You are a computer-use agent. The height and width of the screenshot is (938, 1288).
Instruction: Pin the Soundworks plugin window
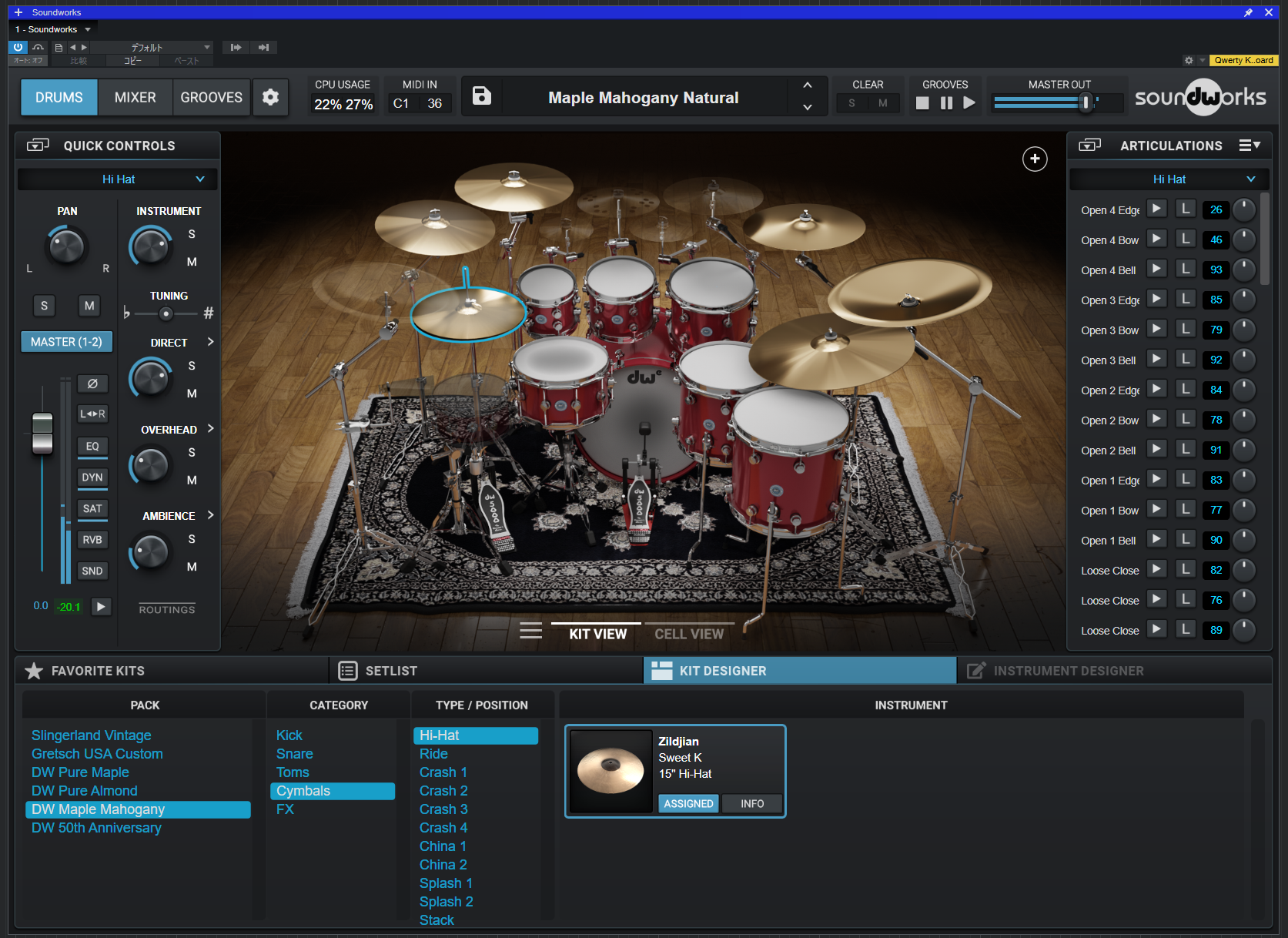[x=1248, y=12]
